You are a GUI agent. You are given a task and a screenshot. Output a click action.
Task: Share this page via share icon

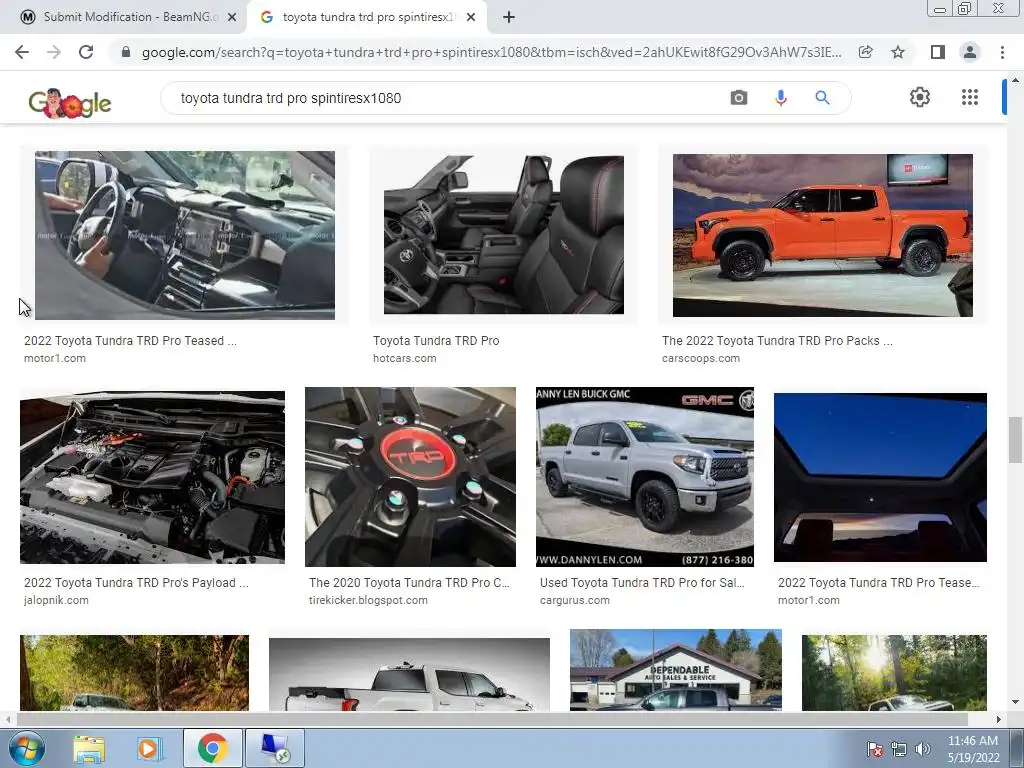click(865, 52)
